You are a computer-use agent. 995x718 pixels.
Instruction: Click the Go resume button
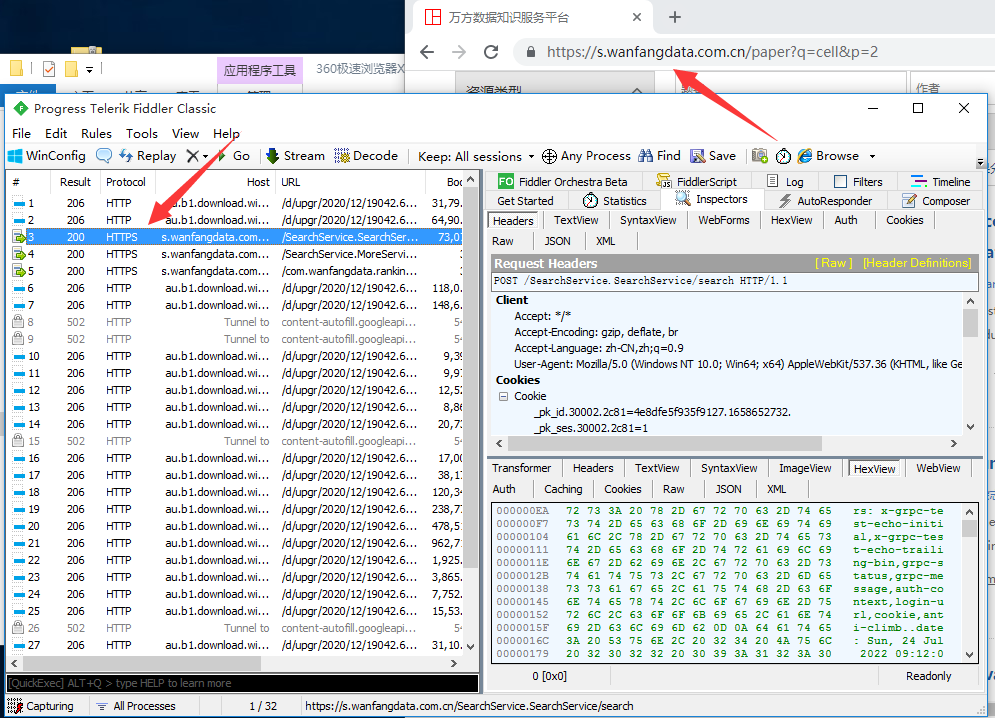234,156
